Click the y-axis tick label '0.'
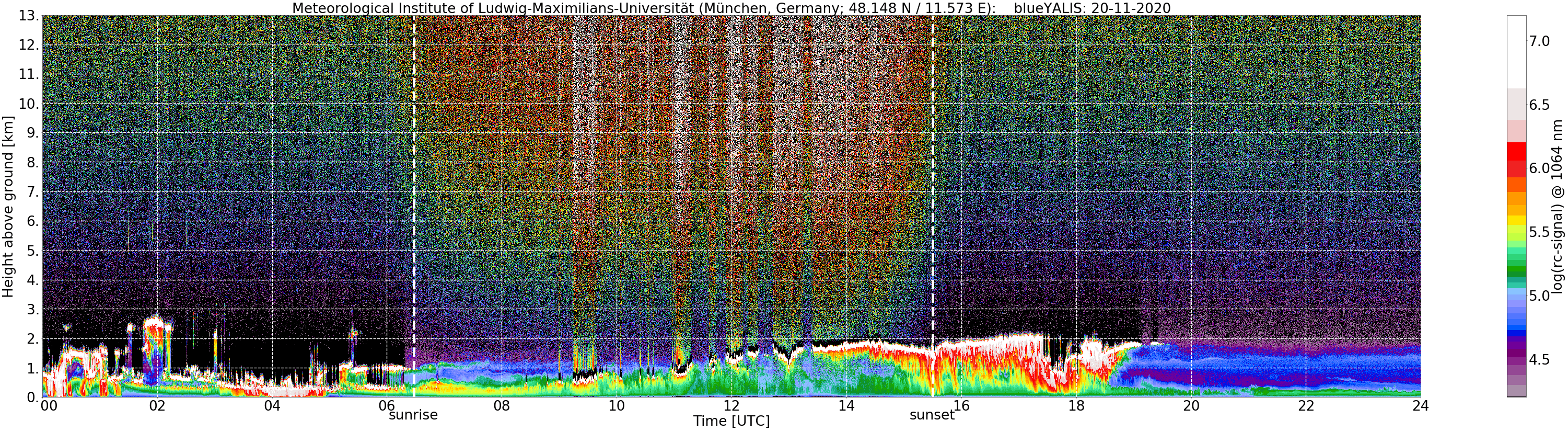1568x431 pixels. [x=33, y=397]
